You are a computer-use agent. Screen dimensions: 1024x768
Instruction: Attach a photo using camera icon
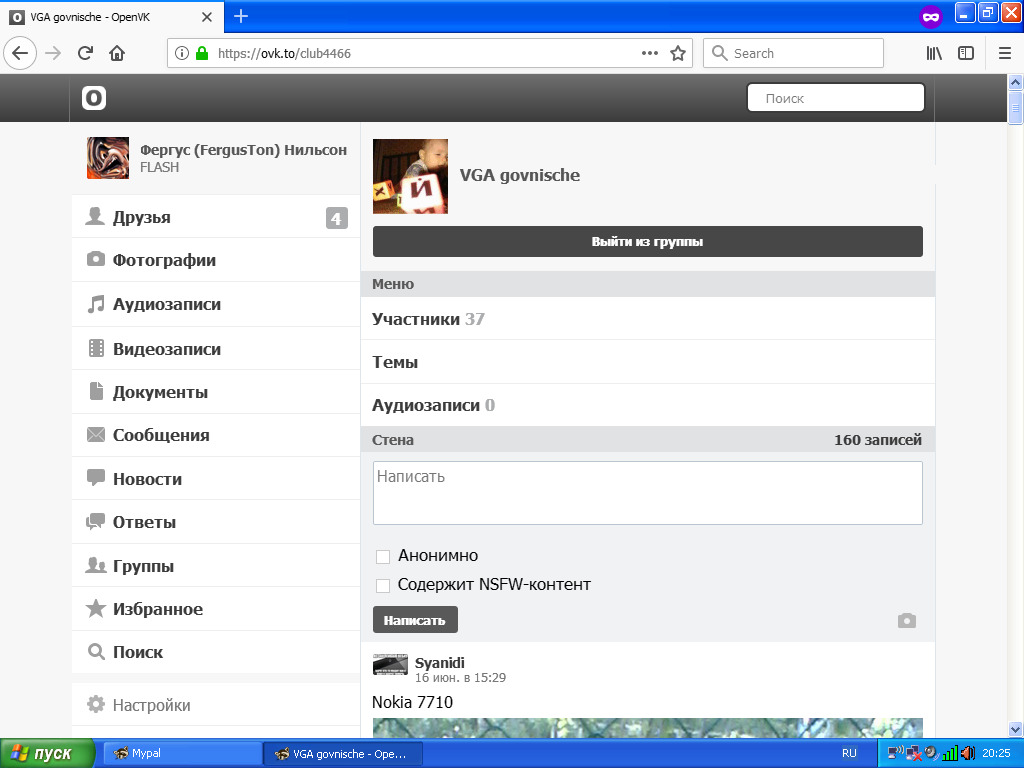click(x=906, y=620)
